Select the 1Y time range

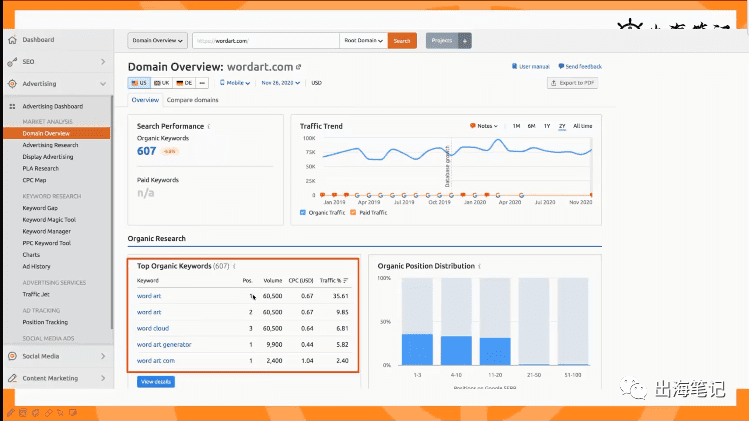547,126
